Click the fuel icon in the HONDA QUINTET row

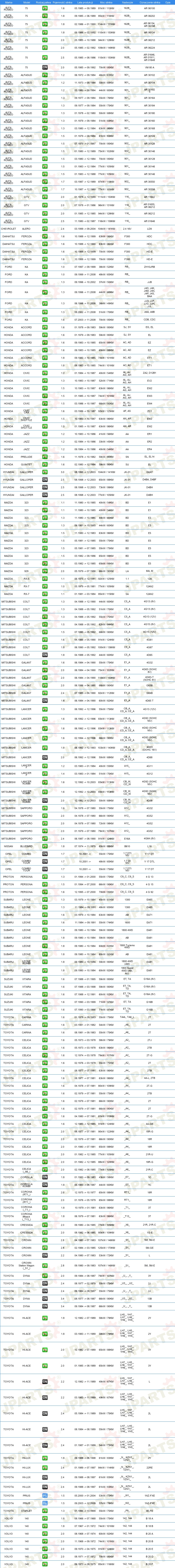click(45, 464)
